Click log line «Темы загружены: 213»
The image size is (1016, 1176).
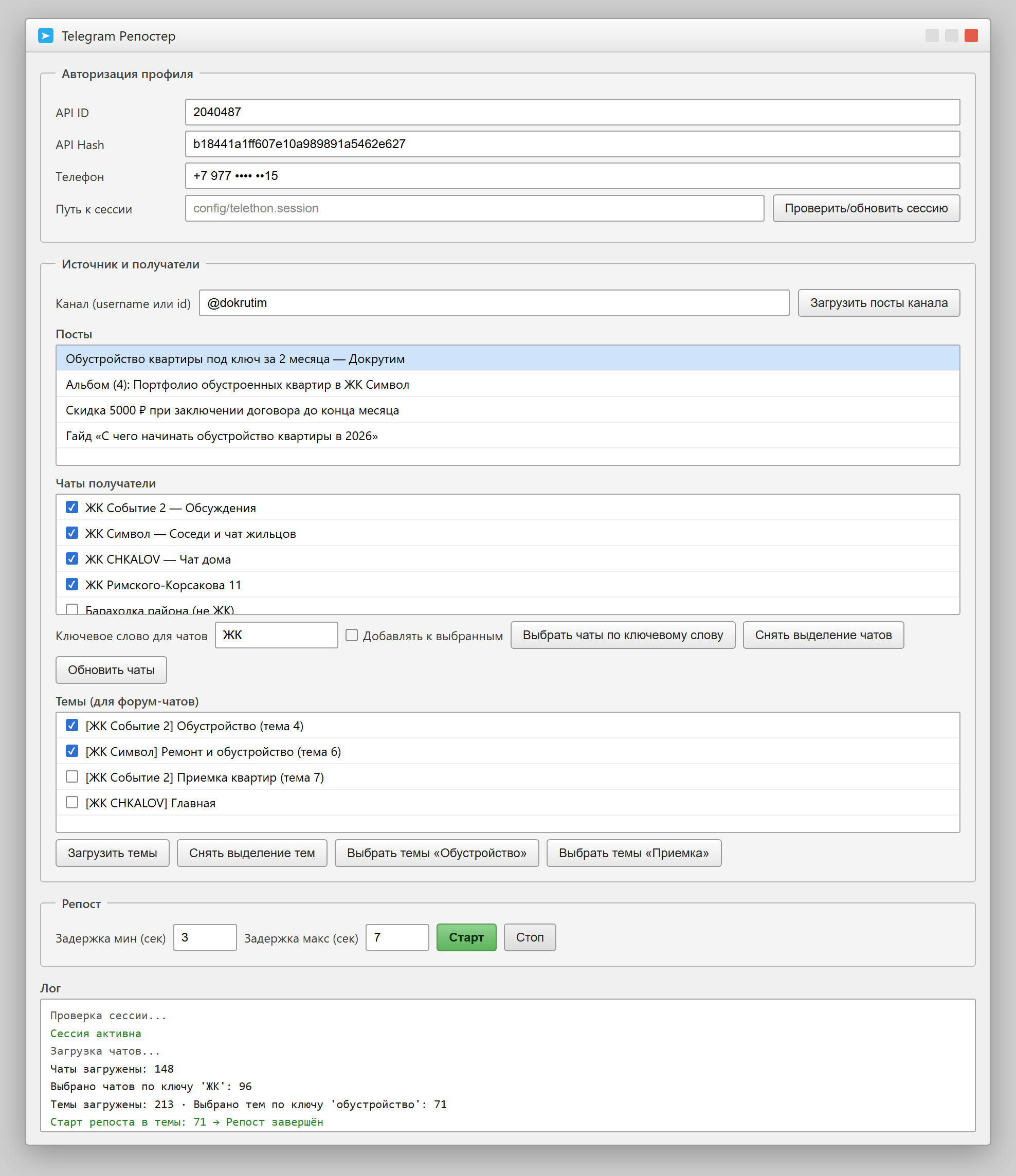pos(112,1105)
